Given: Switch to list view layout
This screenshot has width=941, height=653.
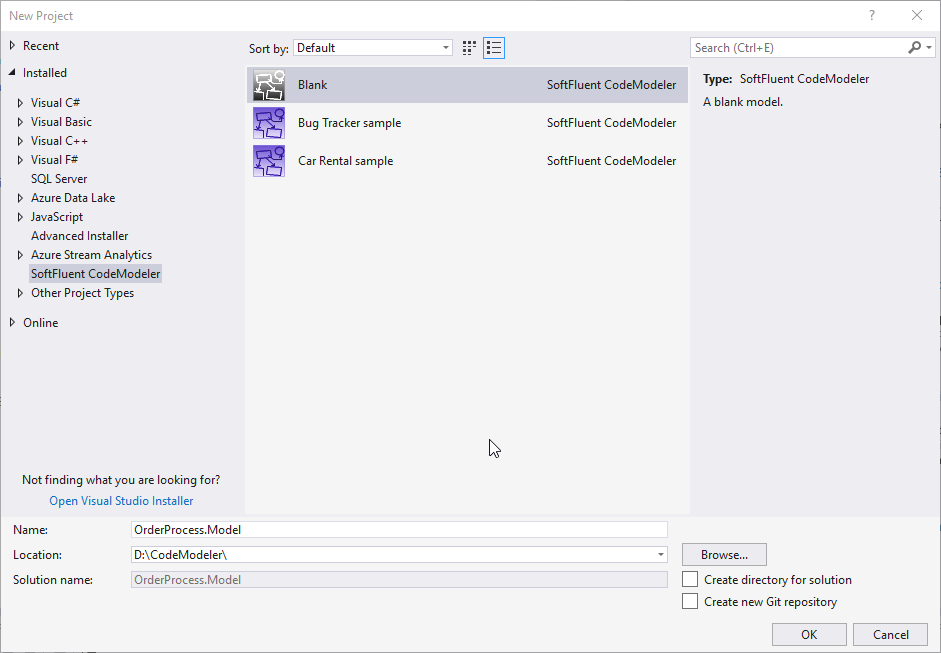Looking at the screenshot, I should click(494, 48).
